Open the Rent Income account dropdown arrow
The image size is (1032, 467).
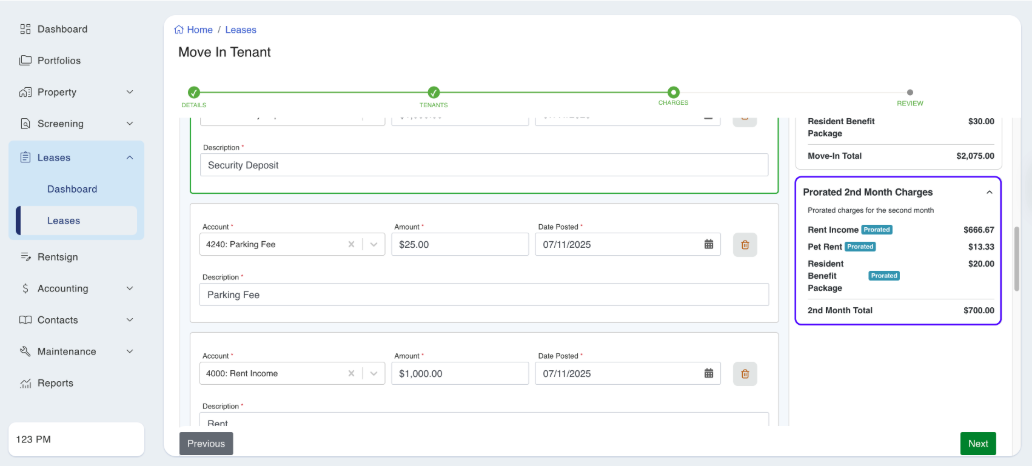tap(374, 374)
